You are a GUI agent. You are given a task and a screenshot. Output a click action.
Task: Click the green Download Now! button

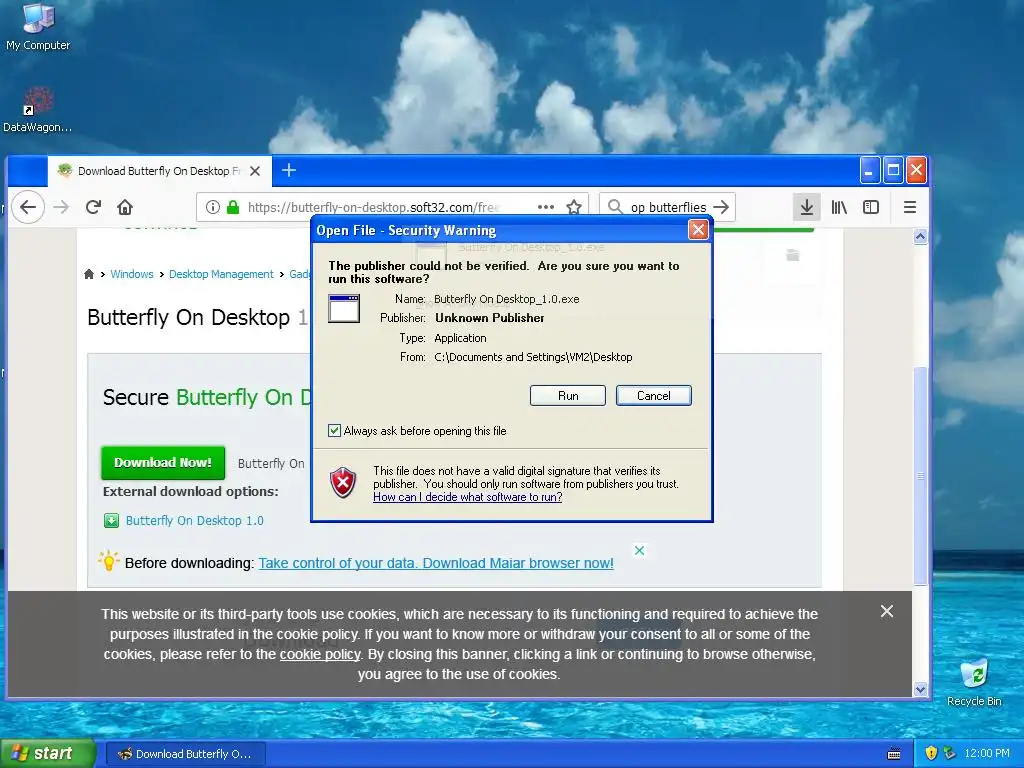coord(163,462)
